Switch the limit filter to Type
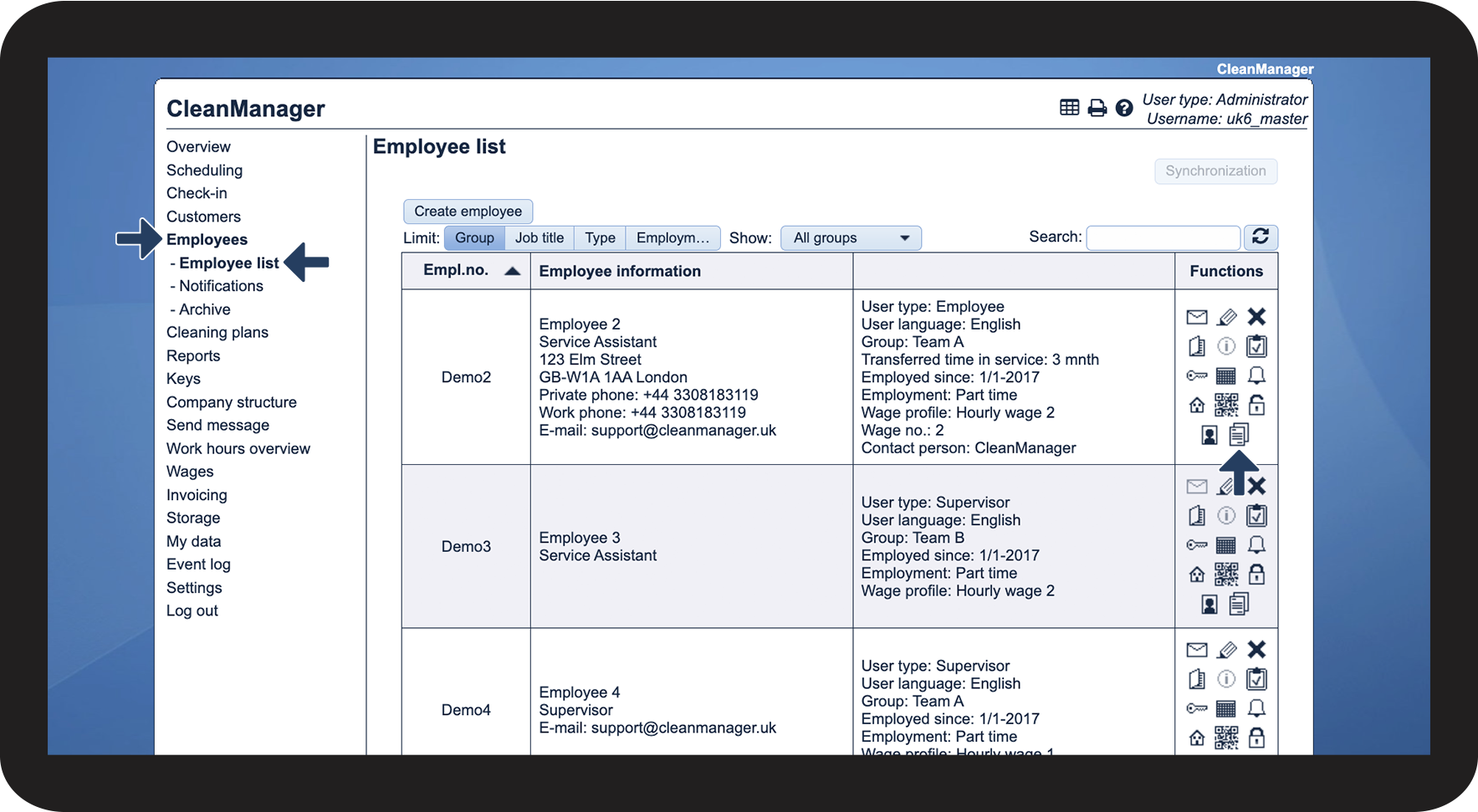Screen dimensions: 1478x812 click(600, 238)
